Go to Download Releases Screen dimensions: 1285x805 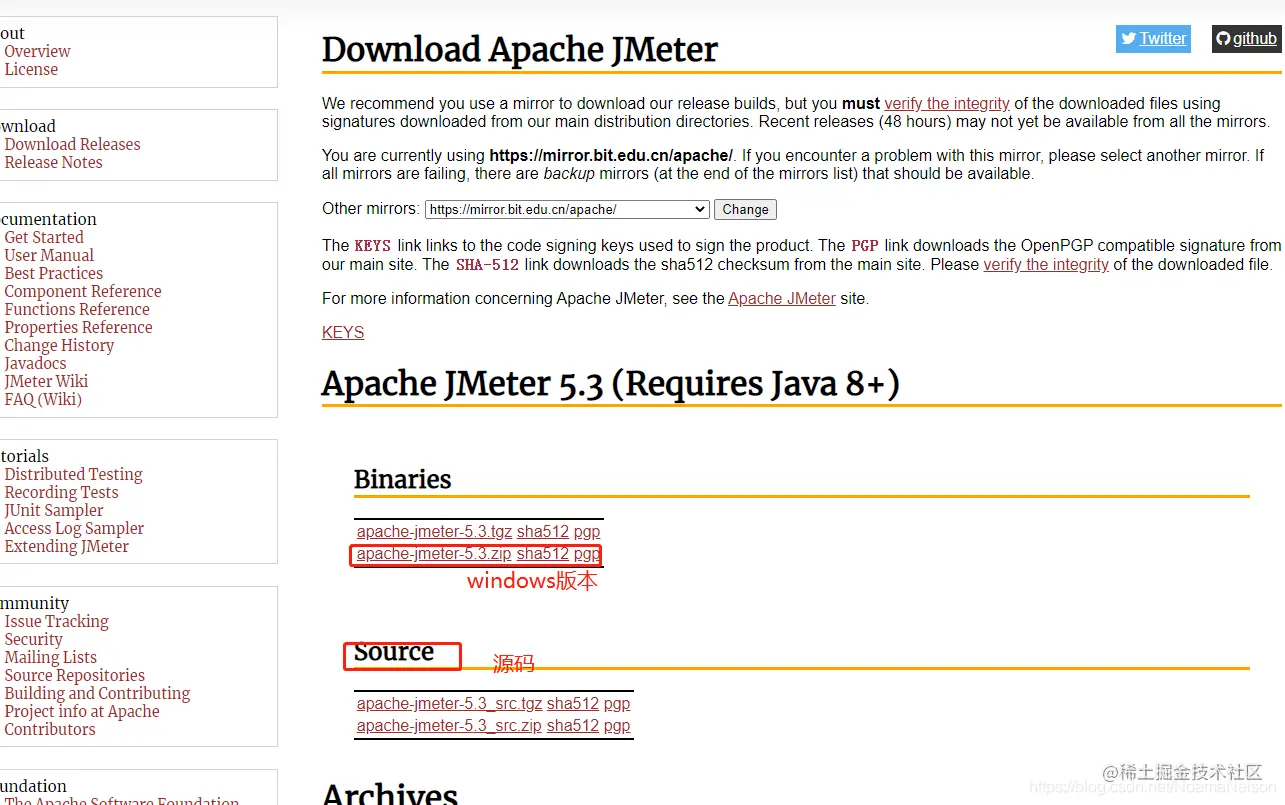tap(72, 144)
